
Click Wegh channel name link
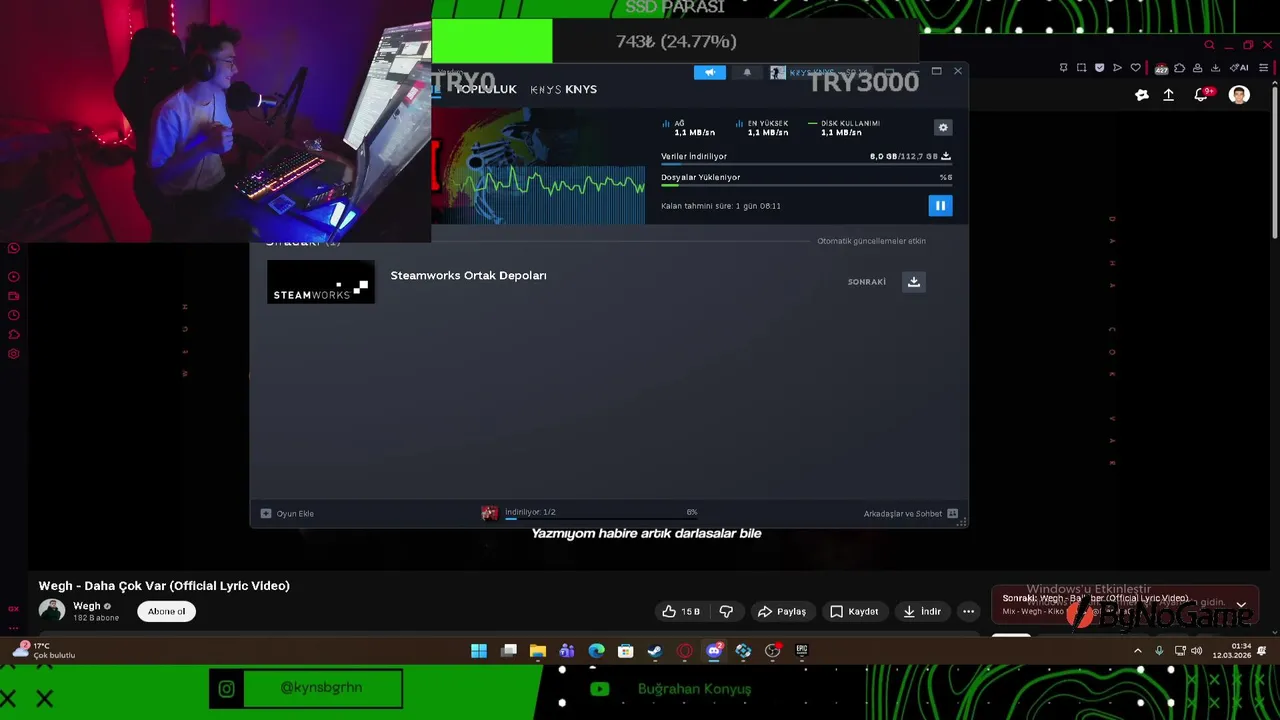tap(87, 606)
